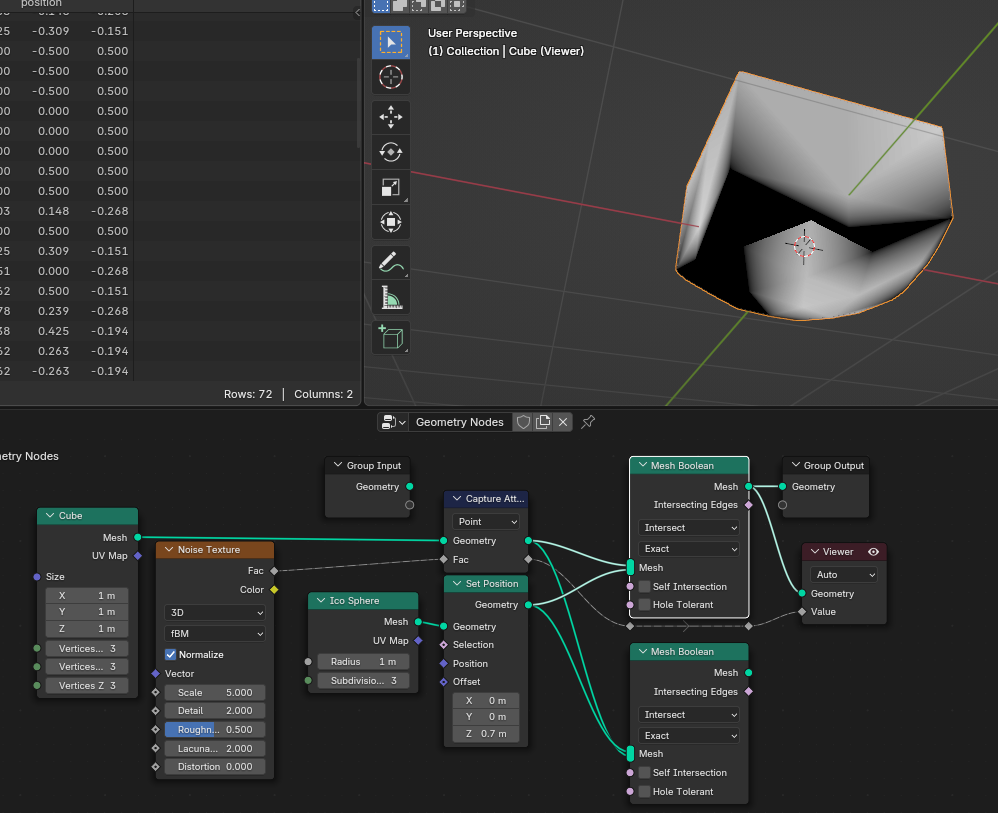Activate the 3D Cursor tool
The image size is (998, 813).
click(390, 77)
